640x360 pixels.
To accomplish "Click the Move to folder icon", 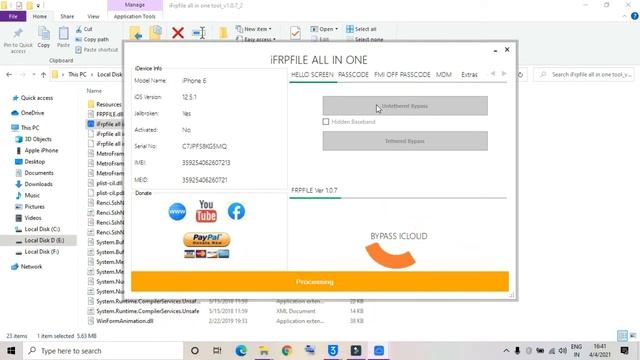I will pyautogui.click(x=135, y=33).
